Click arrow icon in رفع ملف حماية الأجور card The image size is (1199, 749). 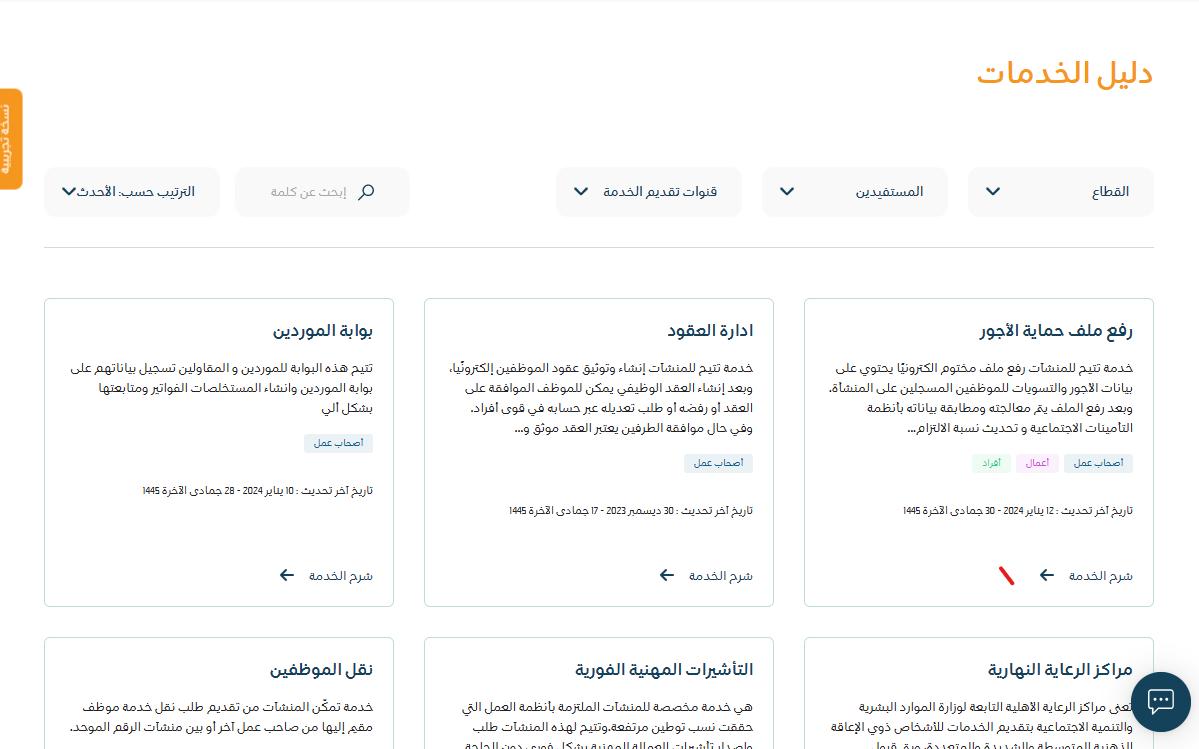[1047, 576]
